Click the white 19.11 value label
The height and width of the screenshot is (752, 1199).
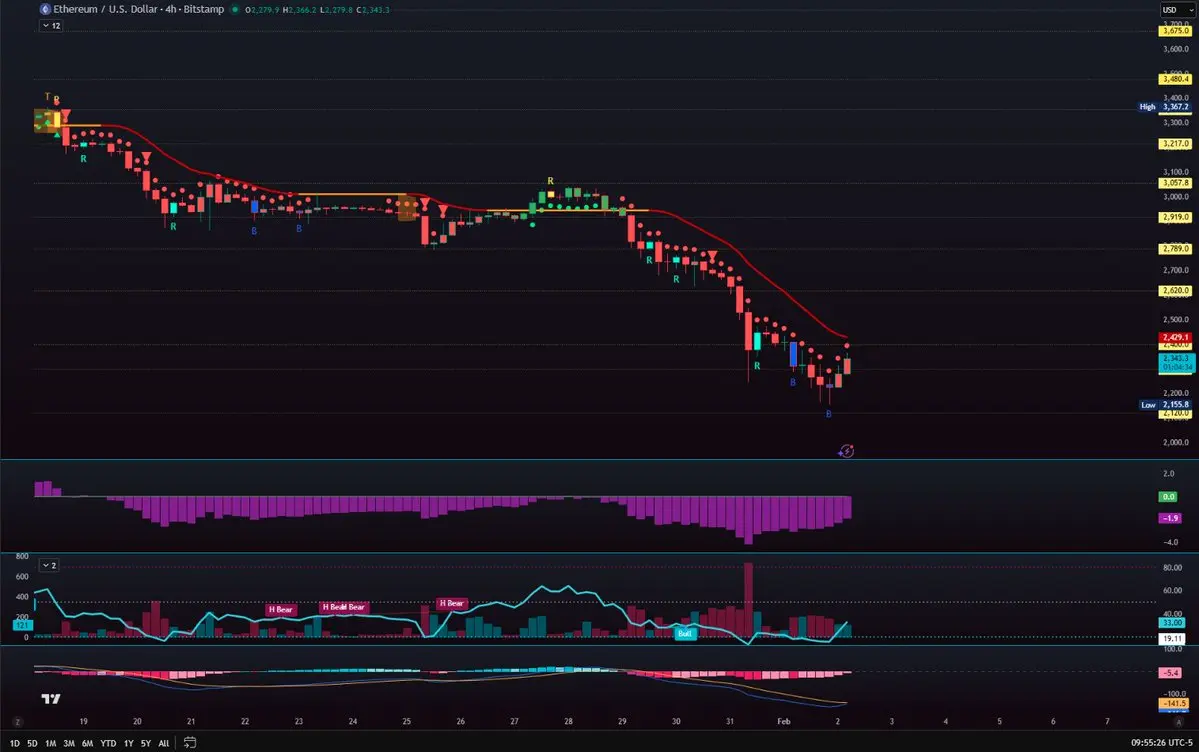1172,638
